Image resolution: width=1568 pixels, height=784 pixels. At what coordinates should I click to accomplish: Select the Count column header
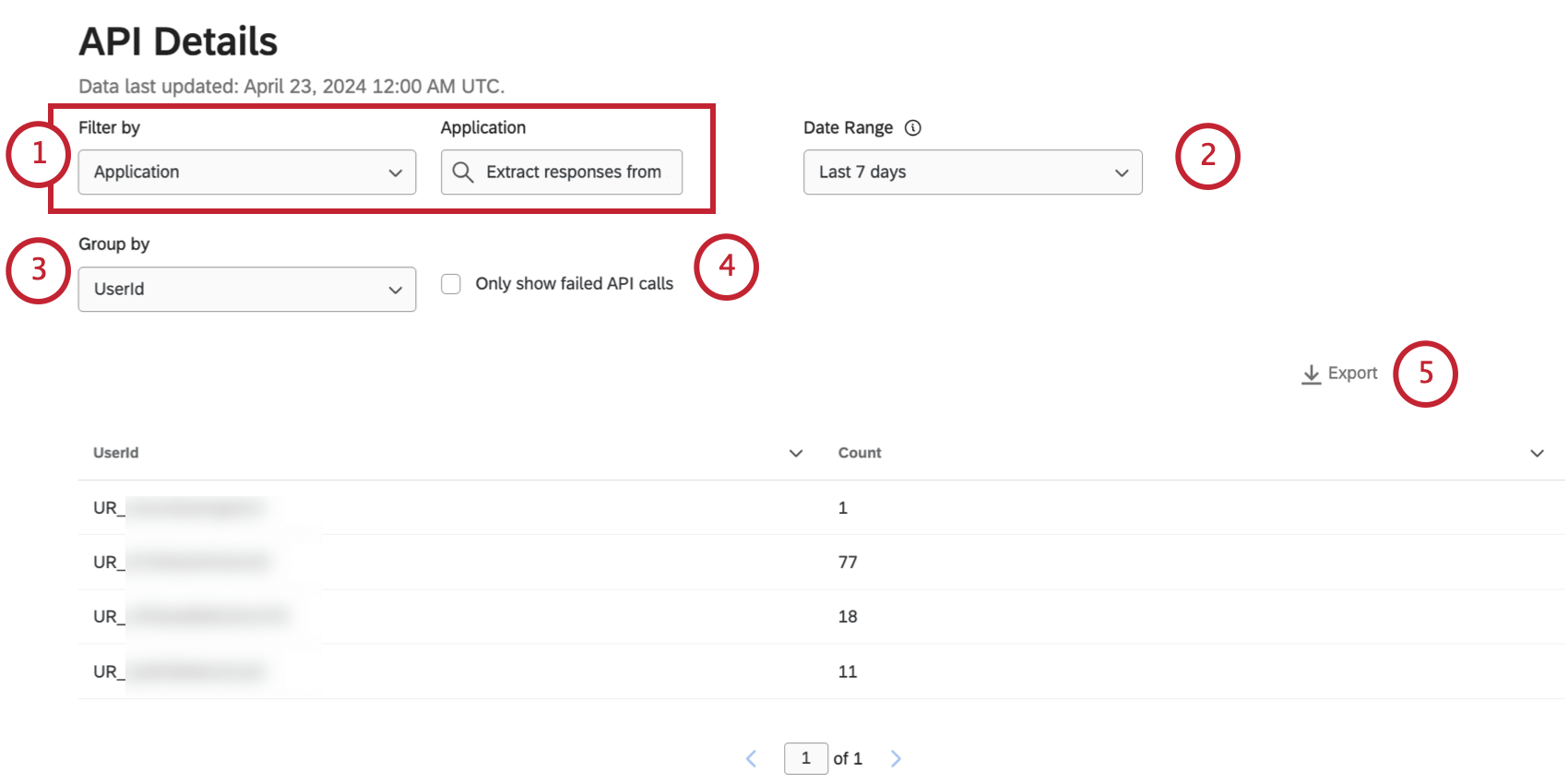(x=860, y=453)
